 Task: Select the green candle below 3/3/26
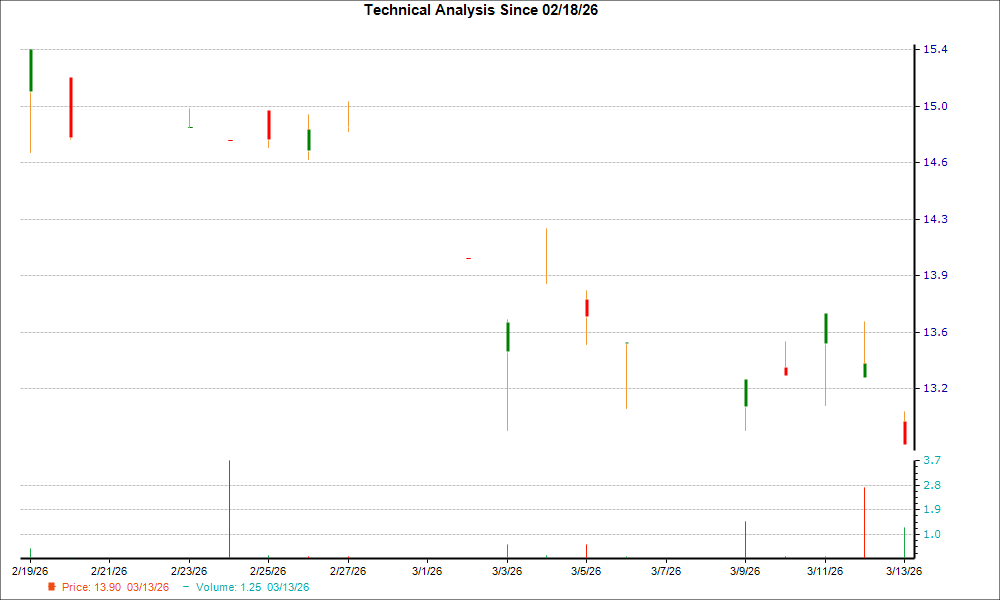[x=506, y=335]
